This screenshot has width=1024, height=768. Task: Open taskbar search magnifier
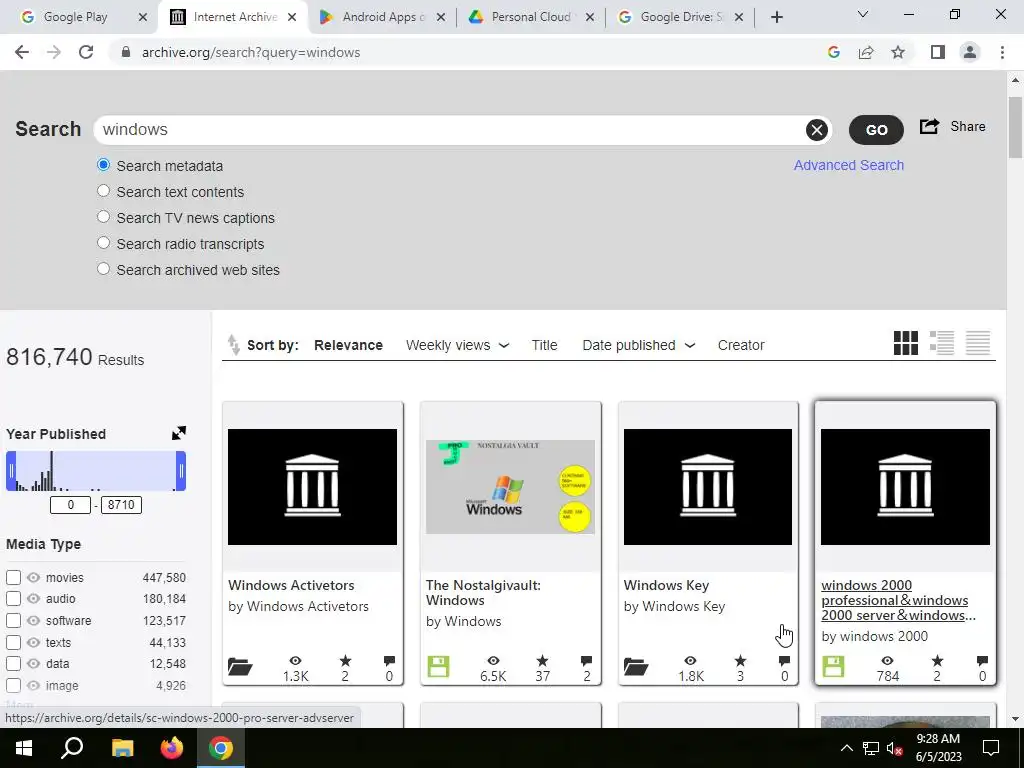pos(72,748)
